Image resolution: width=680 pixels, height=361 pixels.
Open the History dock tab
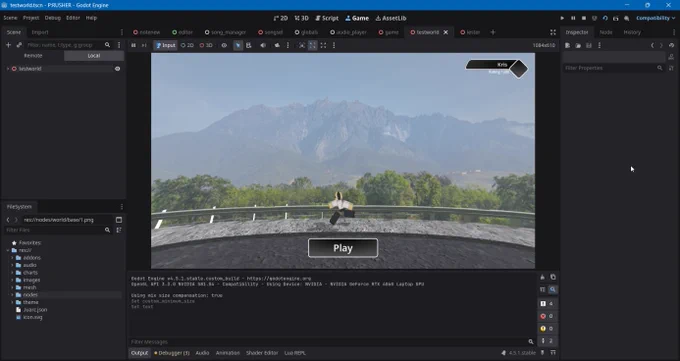[632, 32]
